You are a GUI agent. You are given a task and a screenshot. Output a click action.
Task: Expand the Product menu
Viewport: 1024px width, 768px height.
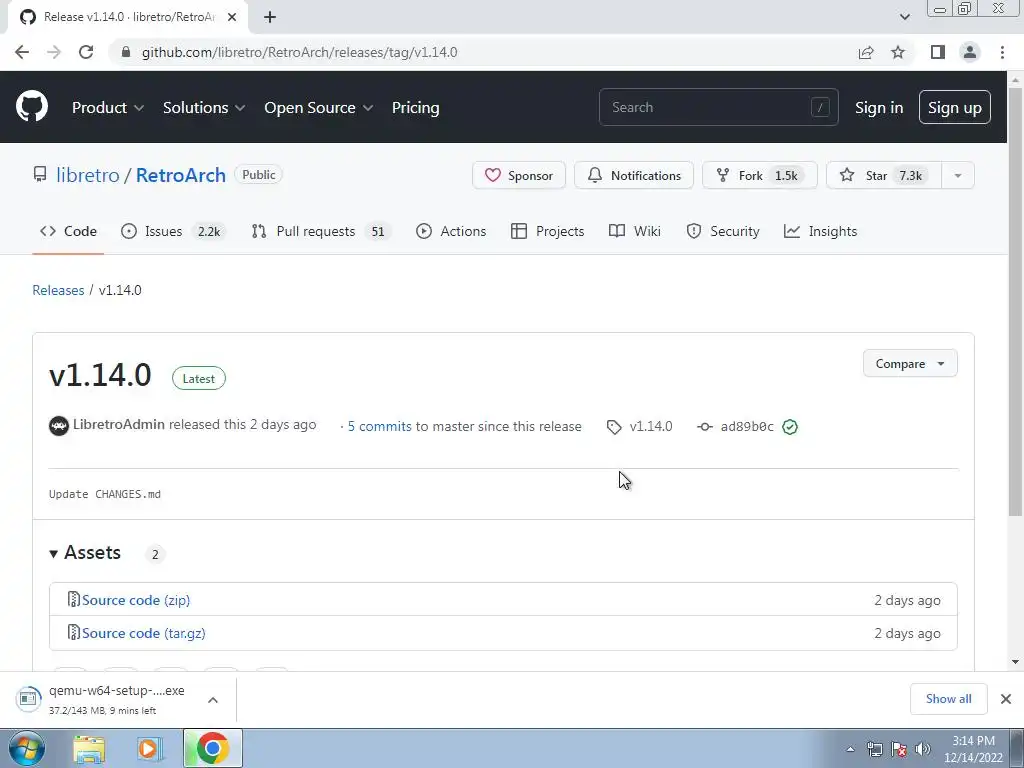[108, 108]
